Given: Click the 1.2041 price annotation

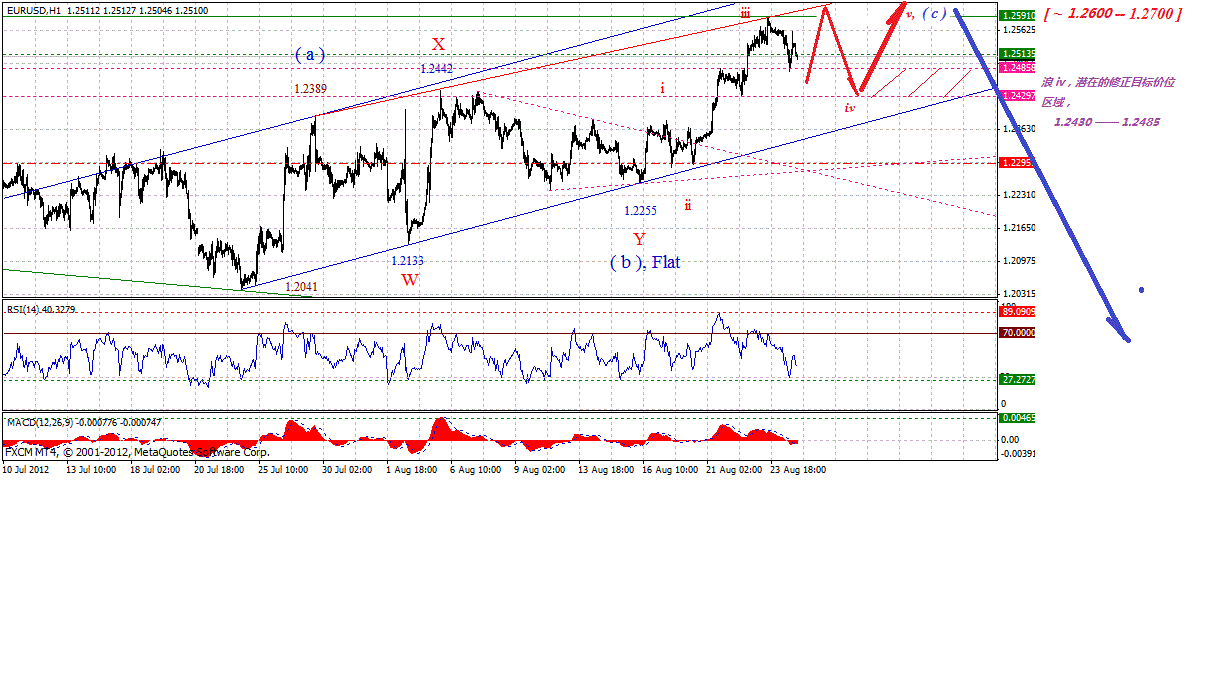Looking at the screenshot, I should pos(302,287).
